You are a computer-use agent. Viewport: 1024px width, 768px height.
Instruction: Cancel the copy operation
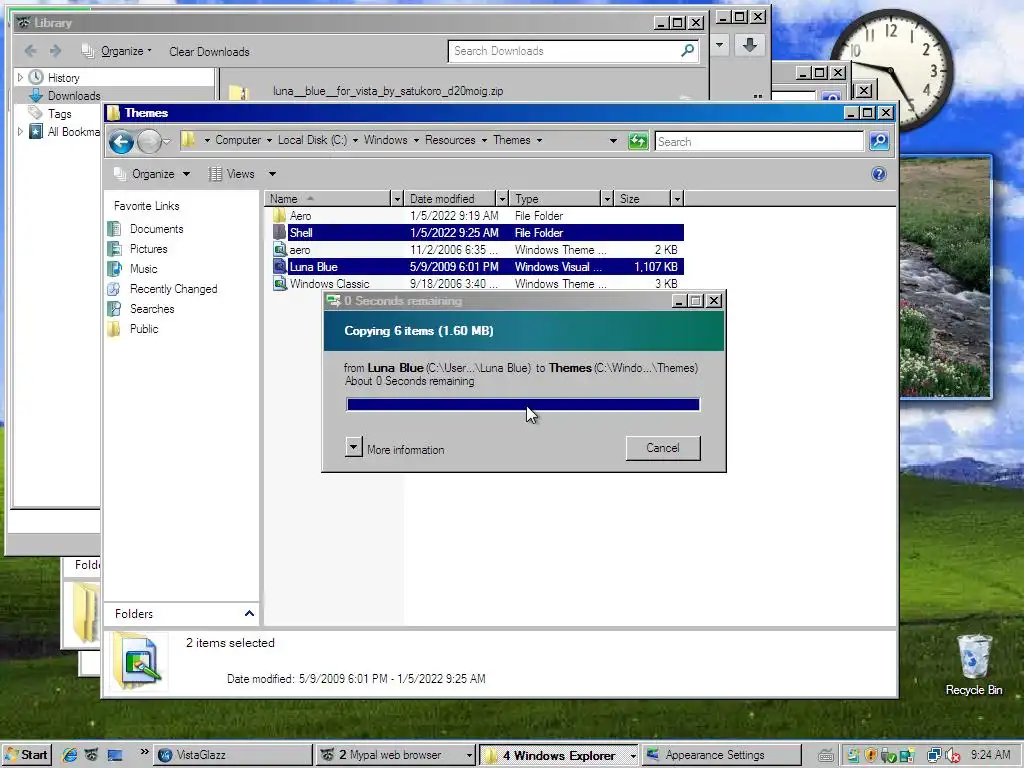coord(663,448)
